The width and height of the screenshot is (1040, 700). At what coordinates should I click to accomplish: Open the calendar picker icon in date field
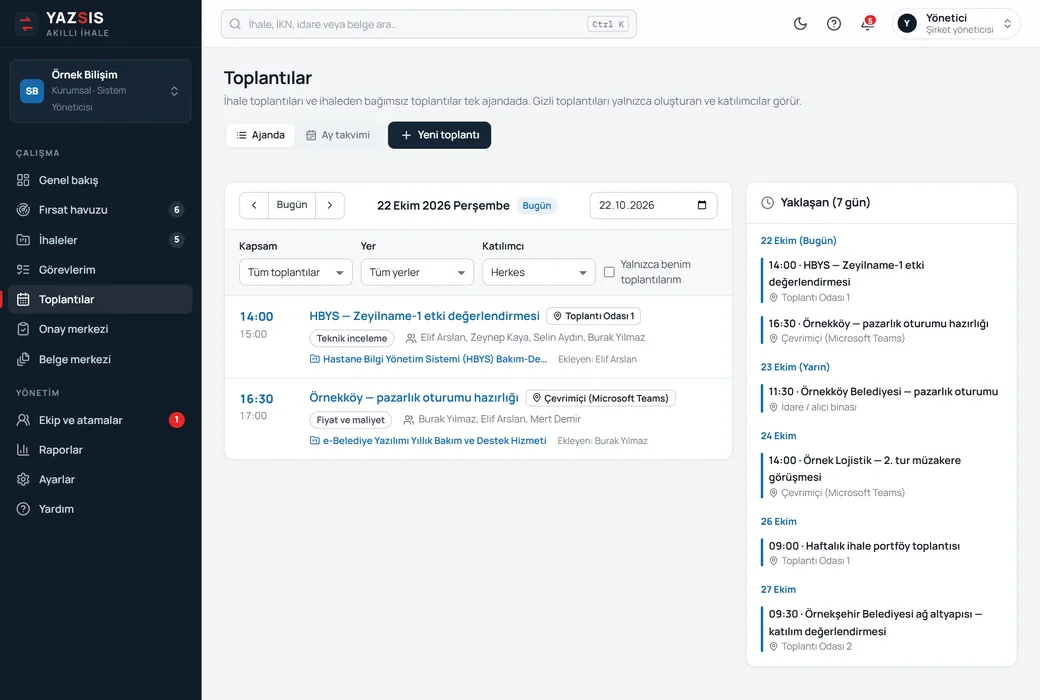(x=702, y=205)
